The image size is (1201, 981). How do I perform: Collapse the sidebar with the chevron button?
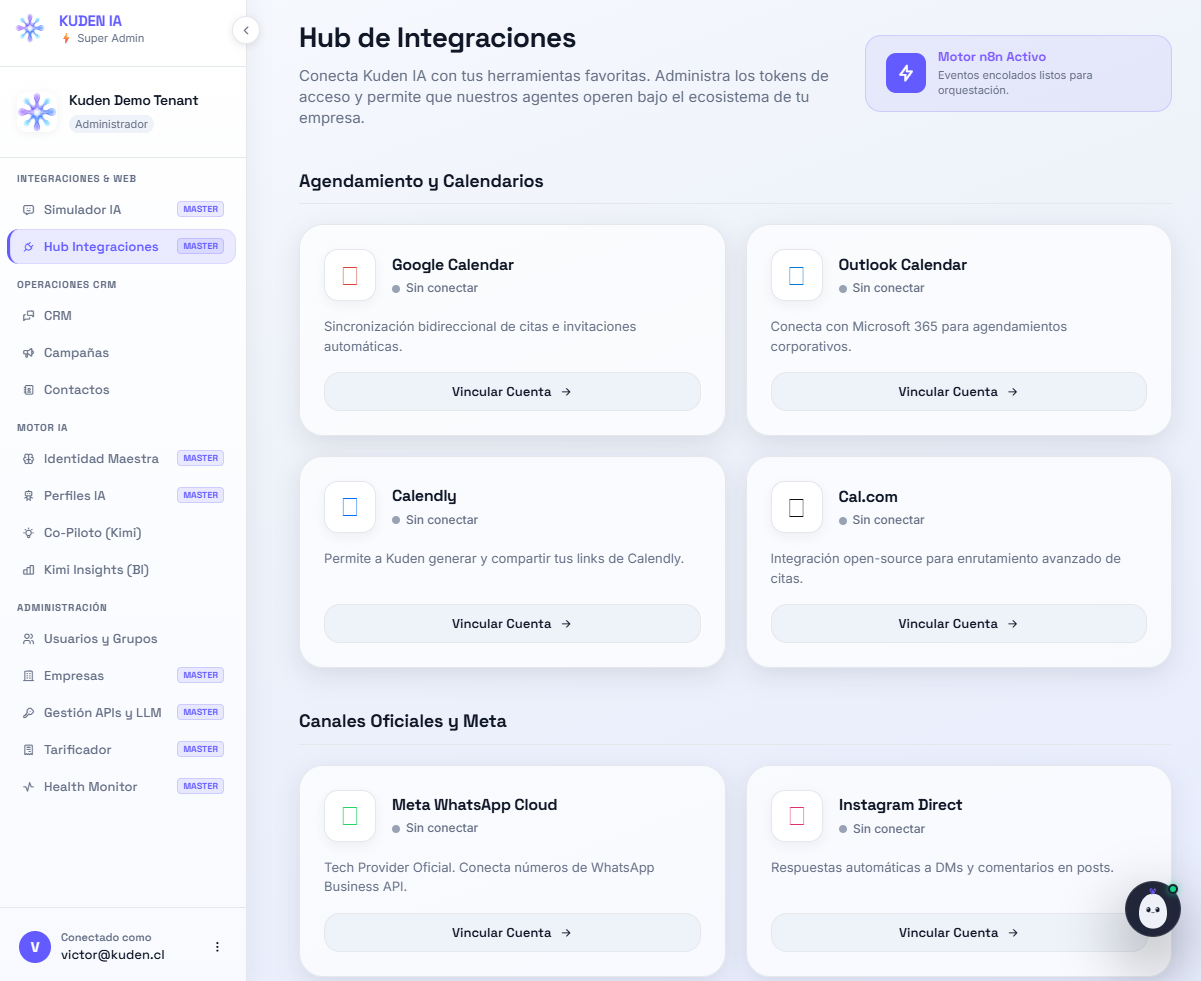[246, 30]
